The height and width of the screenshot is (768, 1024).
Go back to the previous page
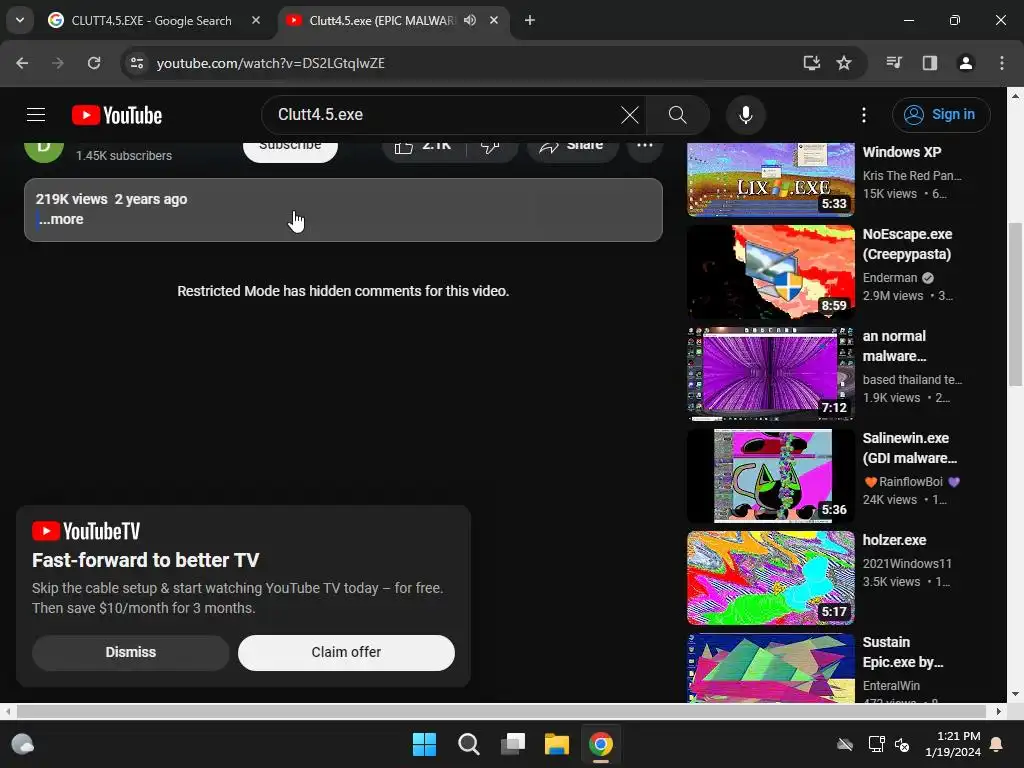22,63
